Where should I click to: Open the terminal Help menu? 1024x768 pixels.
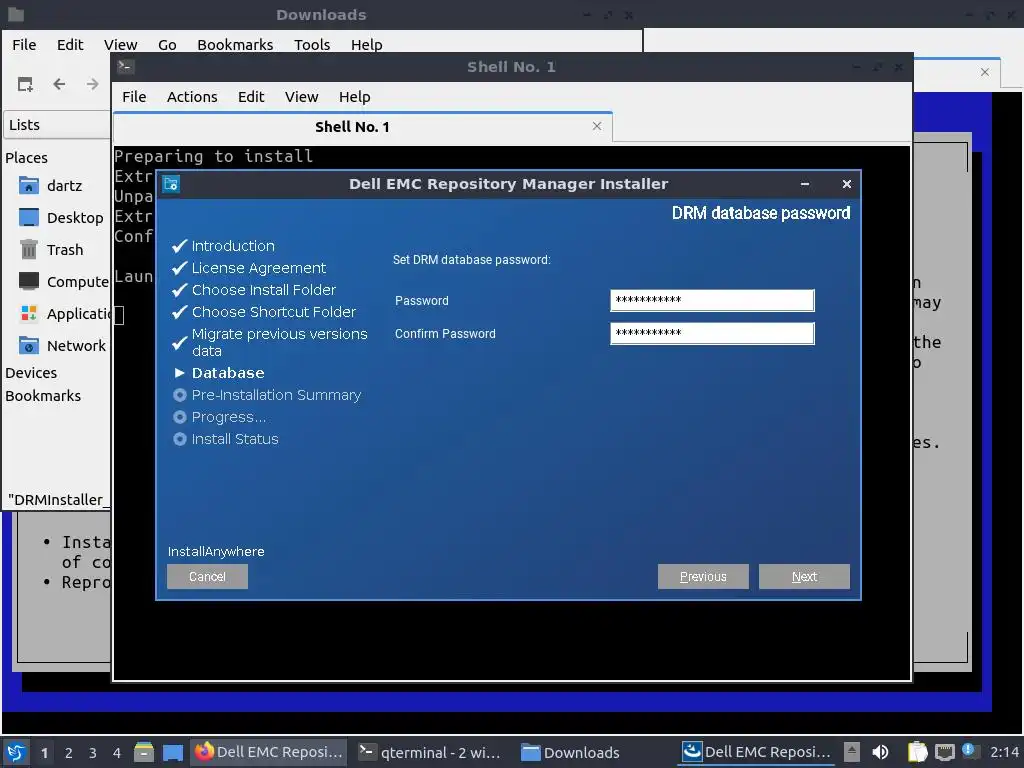pyautogui.click(x=355, y=97)
